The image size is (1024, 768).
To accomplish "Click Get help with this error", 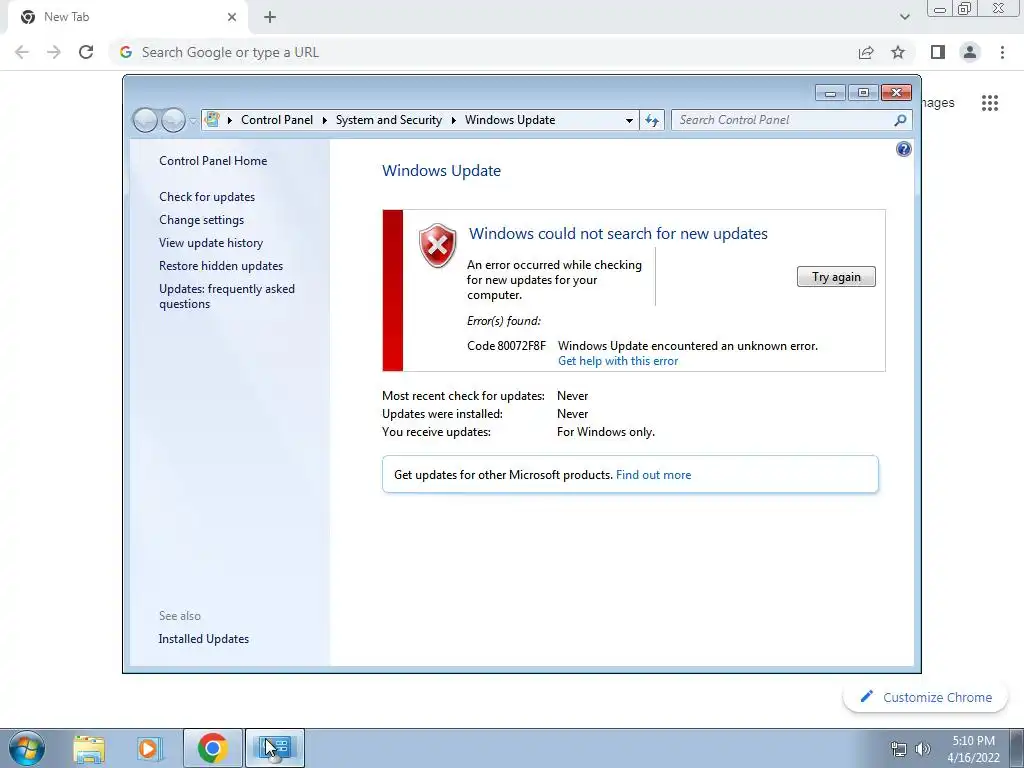I will coord(618,361).
